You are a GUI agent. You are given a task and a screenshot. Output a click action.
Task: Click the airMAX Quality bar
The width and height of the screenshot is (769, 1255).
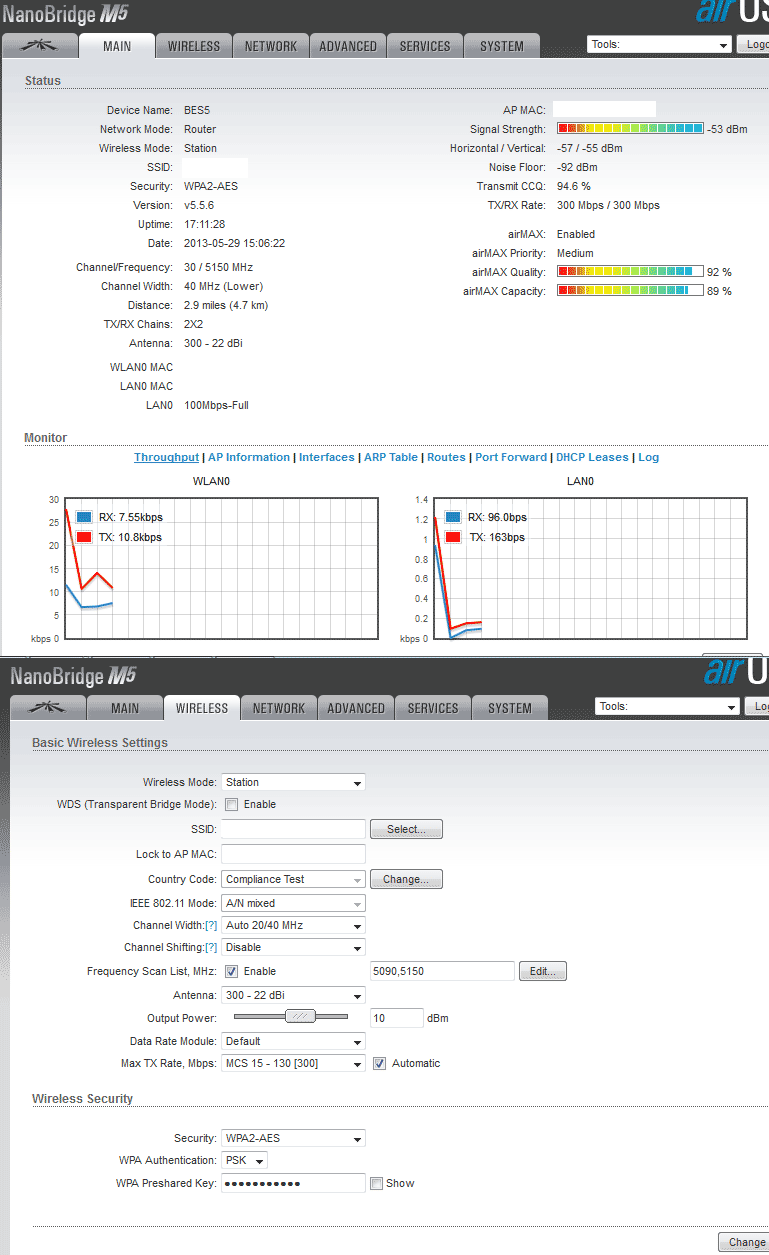630,272
